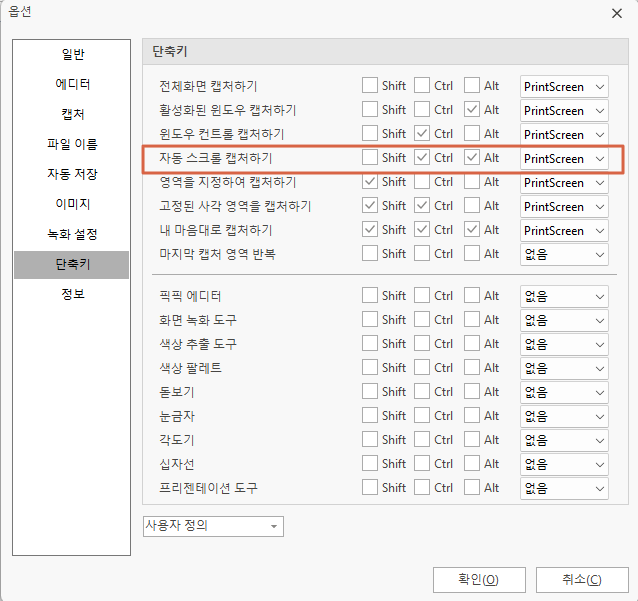
Task: Uncheck Shift for 영역을 지정하여 캡처하기
Action: tap(369, 181)
